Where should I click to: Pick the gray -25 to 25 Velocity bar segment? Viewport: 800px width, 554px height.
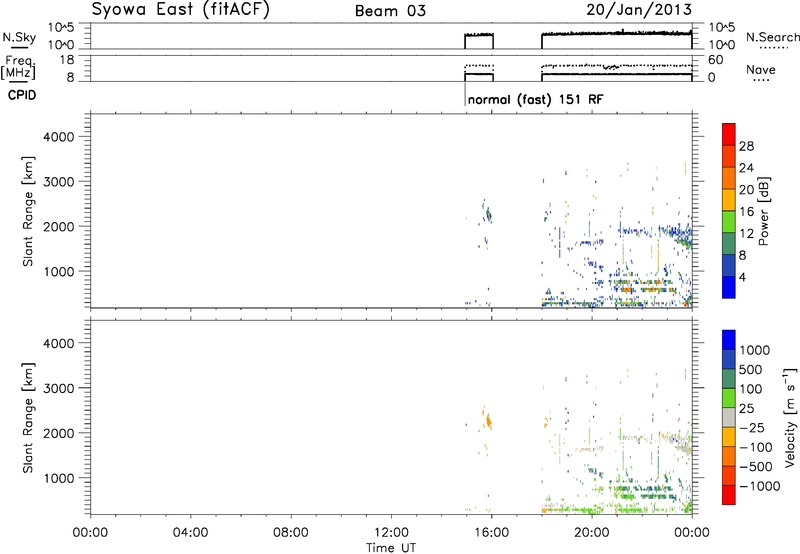(729, 417)
